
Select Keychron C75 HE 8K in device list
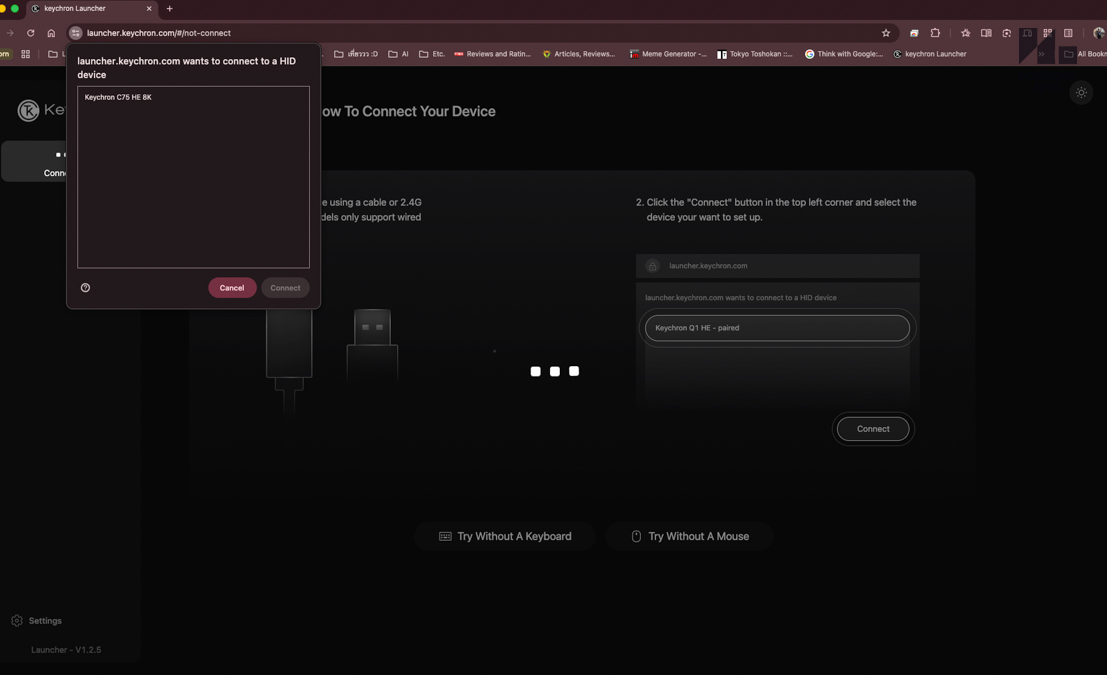[x=118, y=98]
